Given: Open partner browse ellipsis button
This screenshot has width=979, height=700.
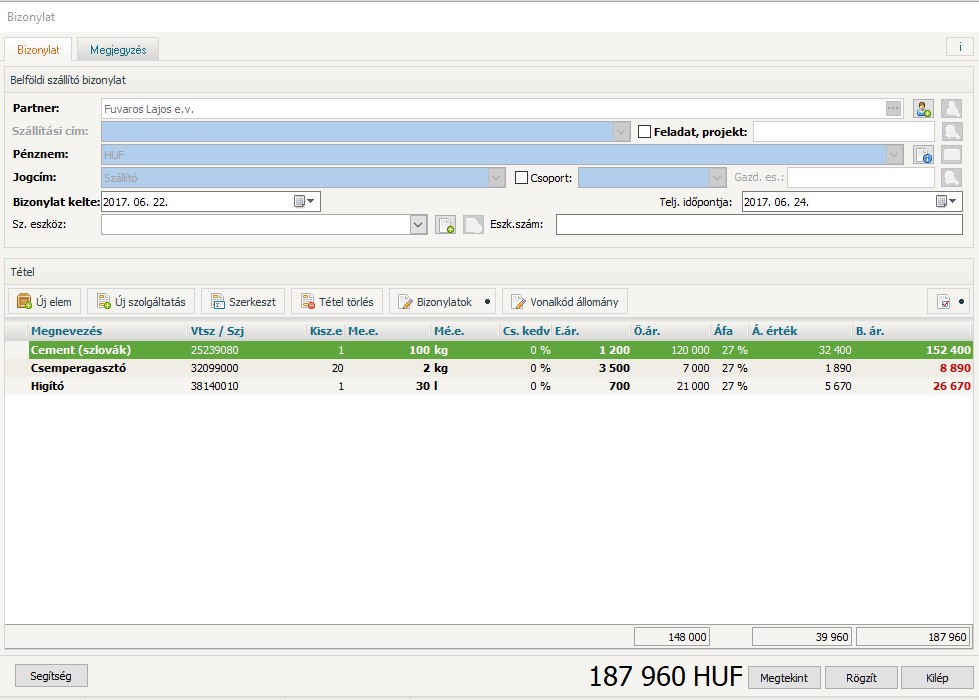Looking at the screenshot, I should (893, 109).
